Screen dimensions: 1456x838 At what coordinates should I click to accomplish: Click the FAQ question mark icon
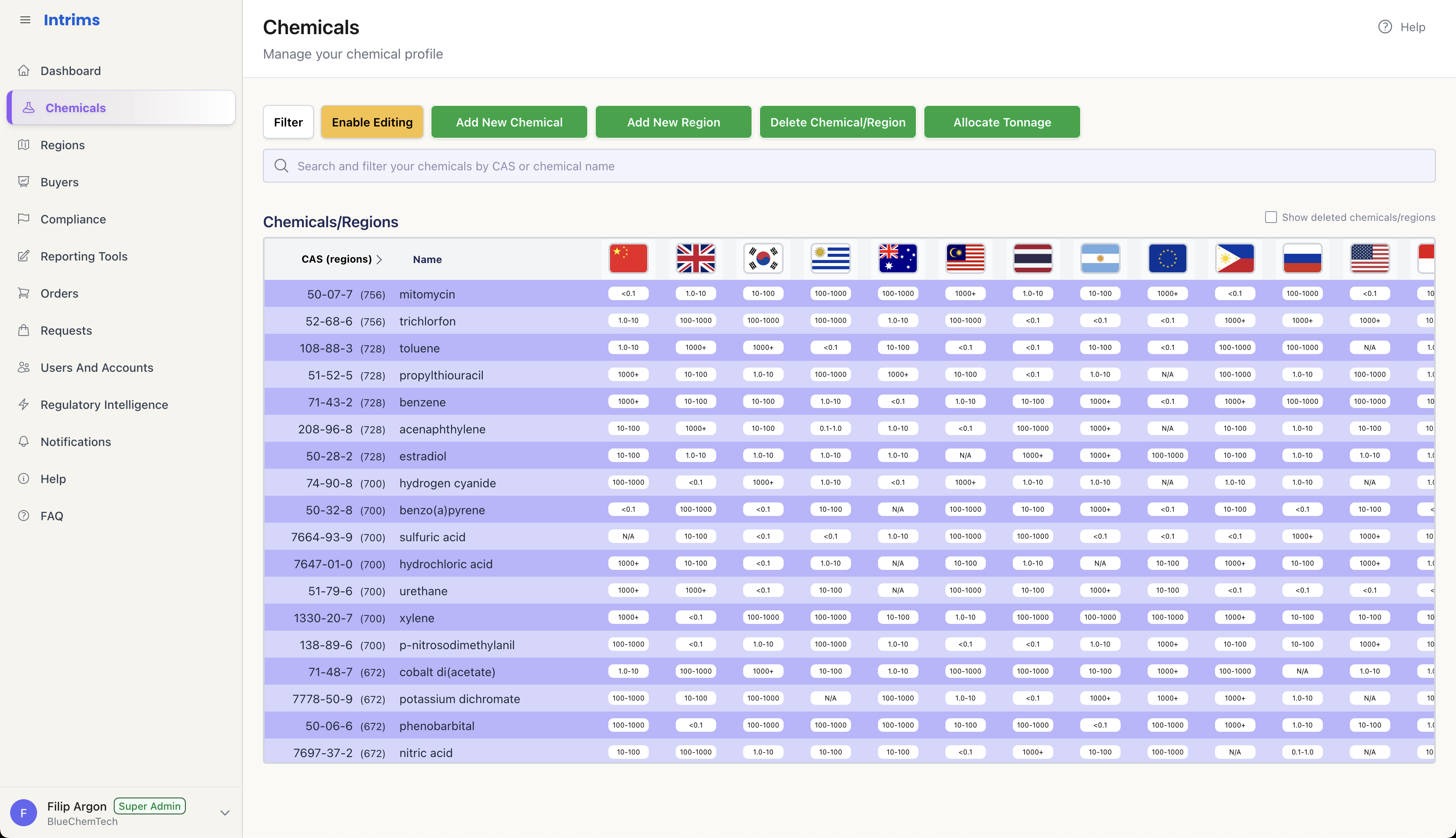point(24,516)
